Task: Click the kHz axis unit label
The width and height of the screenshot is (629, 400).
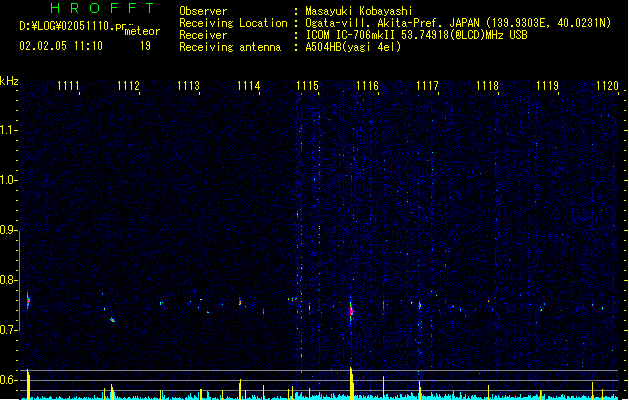Action: pyautogui.click(x=9, y=81)
